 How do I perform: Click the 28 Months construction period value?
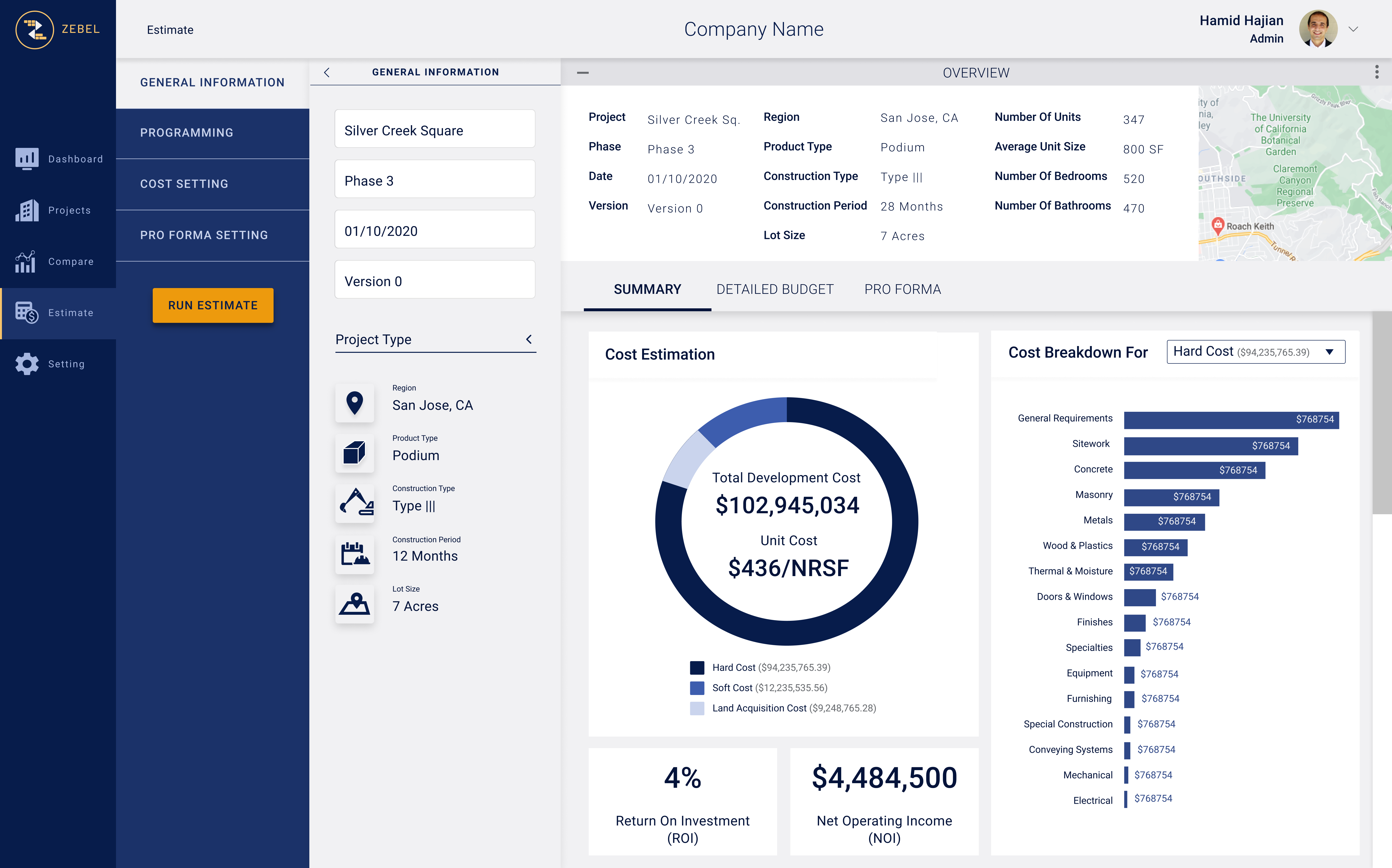coord(912,207)
